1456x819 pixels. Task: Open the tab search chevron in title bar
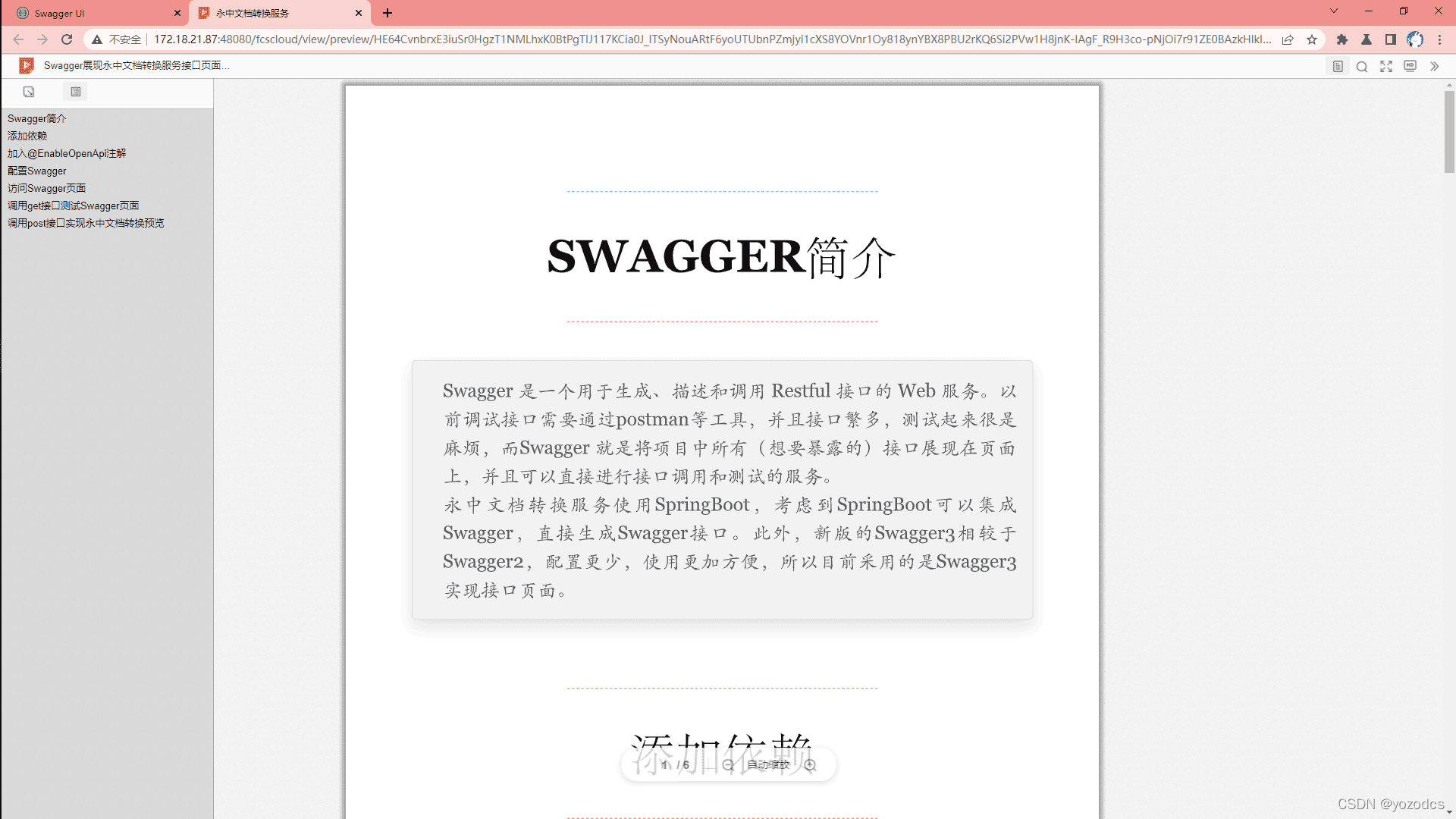click(1334, 11)
